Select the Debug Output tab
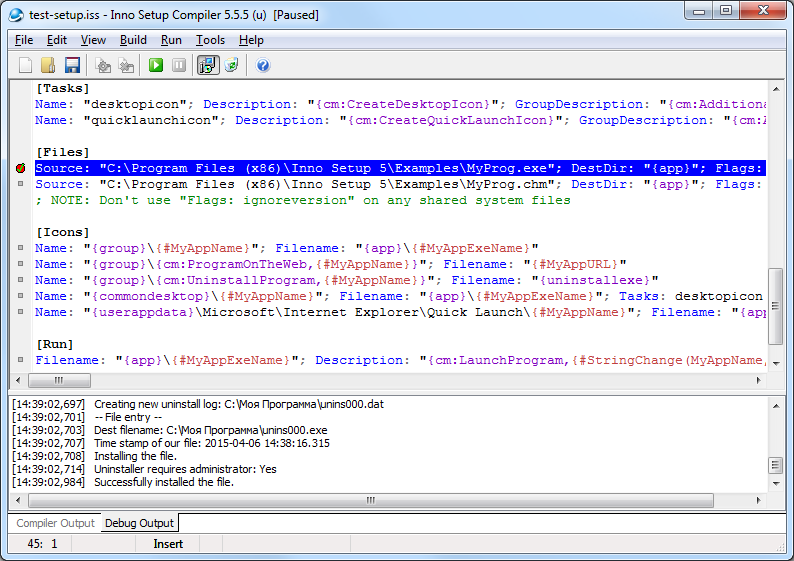The width and height of the screenshot is (794, 561). pos(138,523)
